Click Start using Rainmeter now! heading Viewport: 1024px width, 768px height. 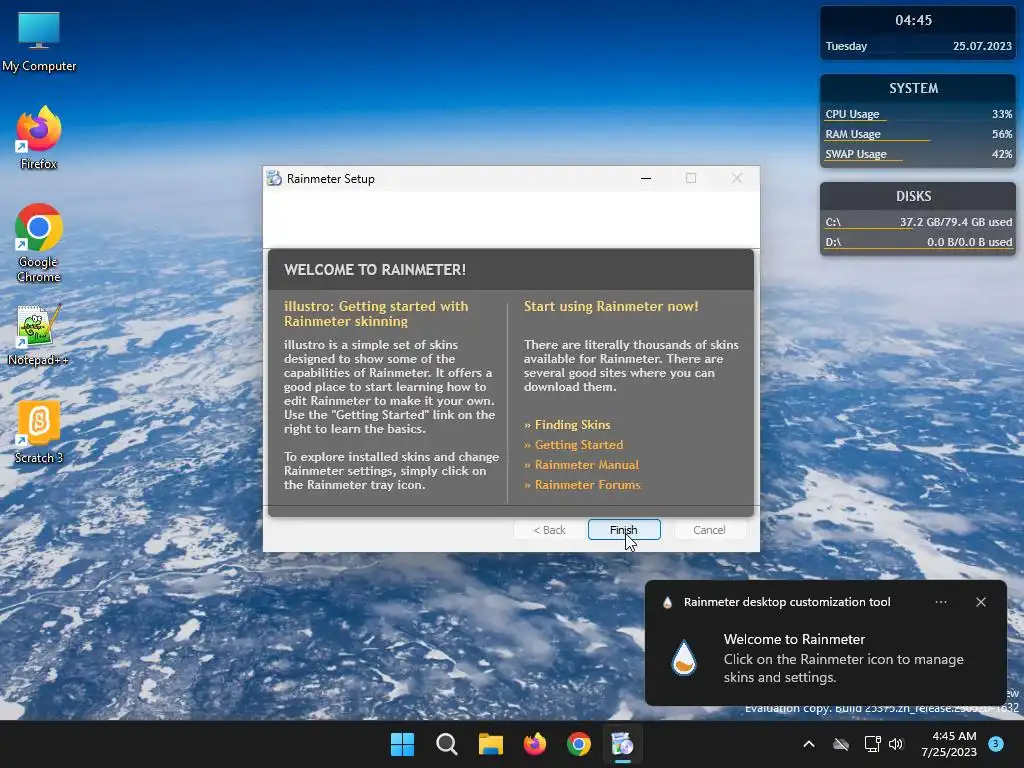pos(611,306)
